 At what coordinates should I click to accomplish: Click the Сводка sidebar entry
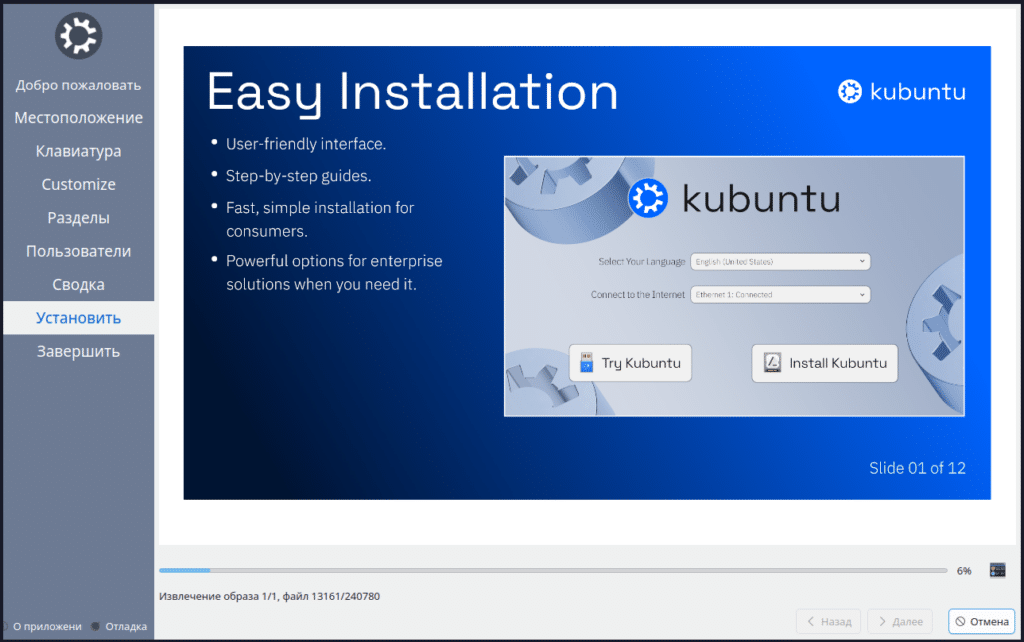pyautogui.click(x=77, y=284)
